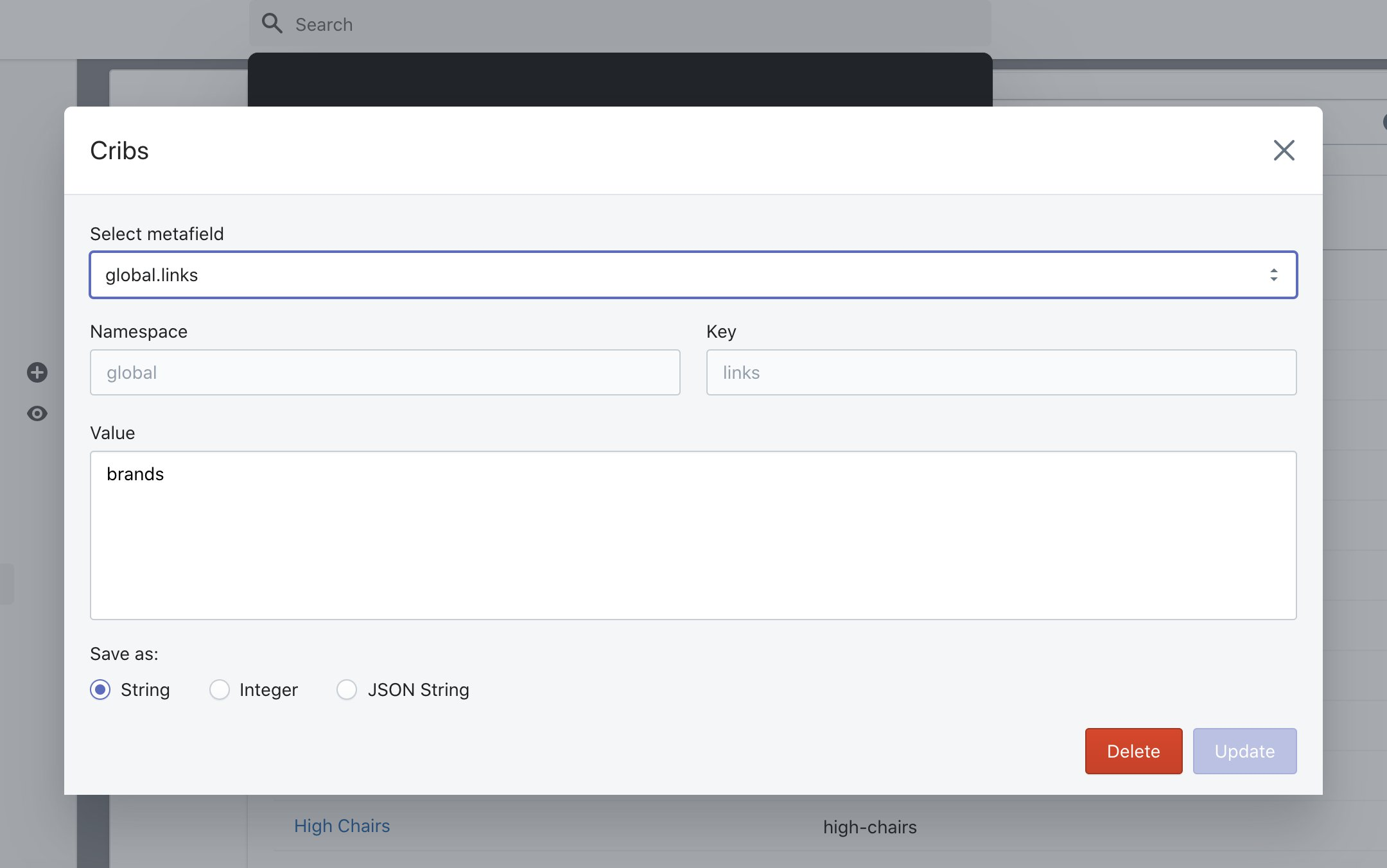The height and width of the screenshot is (868, 1387).
Task: Click the magnifier search icon
Action: coord(272,24)
